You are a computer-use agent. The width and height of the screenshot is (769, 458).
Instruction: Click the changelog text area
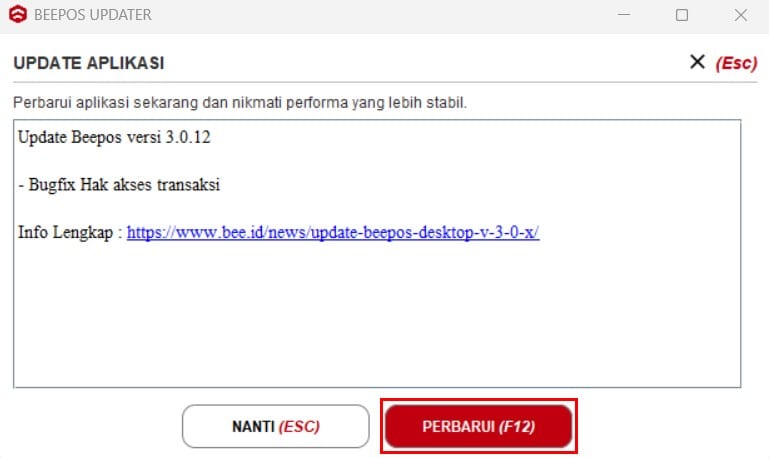coord(377,254)
